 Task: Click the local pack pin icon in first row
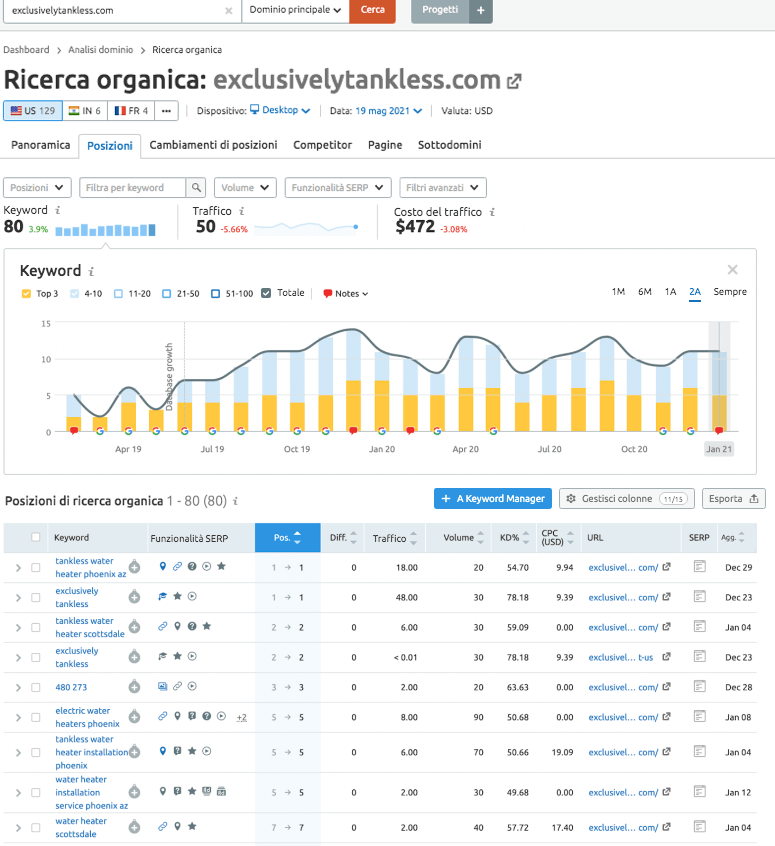pos(162,567)
